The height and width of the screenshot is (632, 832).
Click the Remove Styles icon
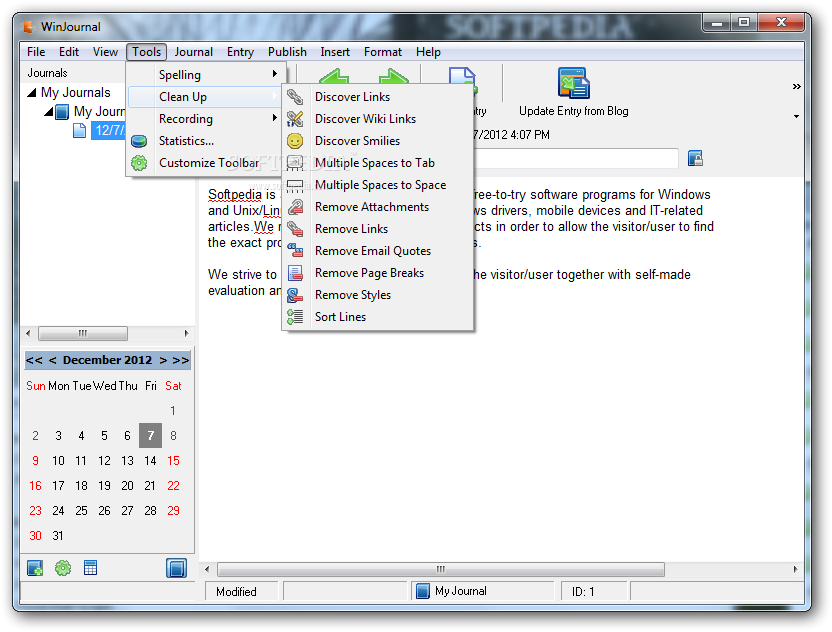[295, 295]
